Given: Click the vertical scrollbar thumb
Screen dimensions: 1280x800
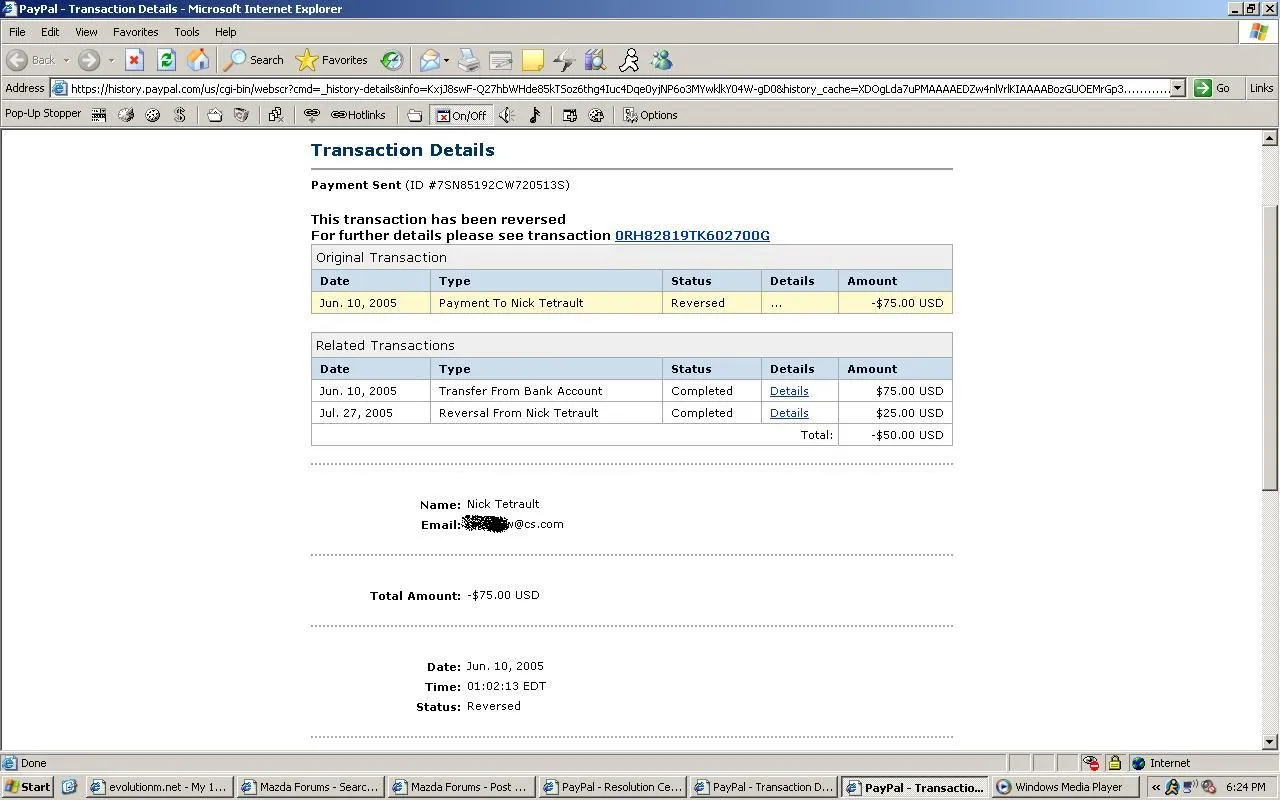Looking at the screenshot, I should [1270, 347].
